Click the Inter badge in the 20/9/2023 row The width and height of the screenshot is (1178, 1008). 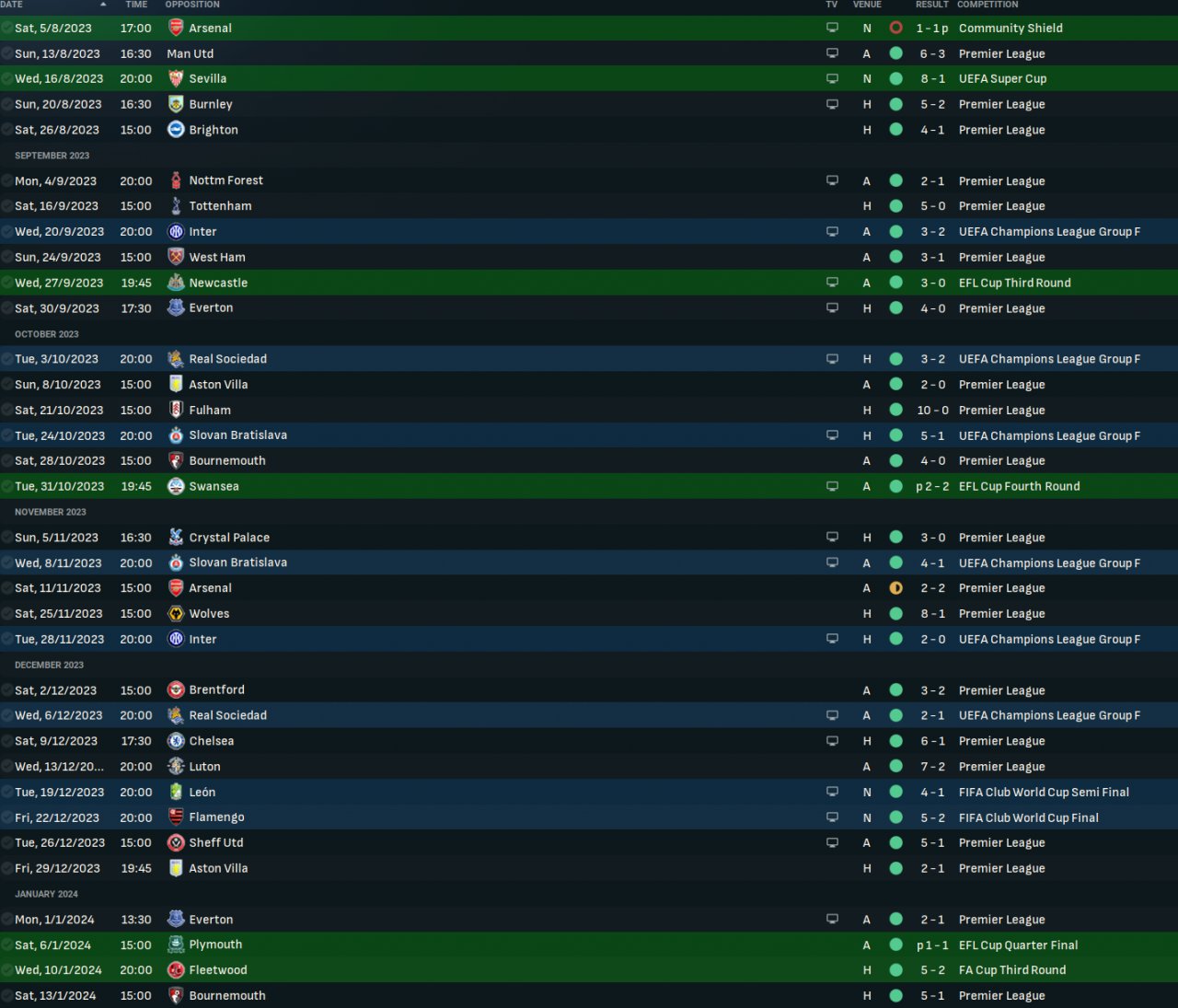176,231
